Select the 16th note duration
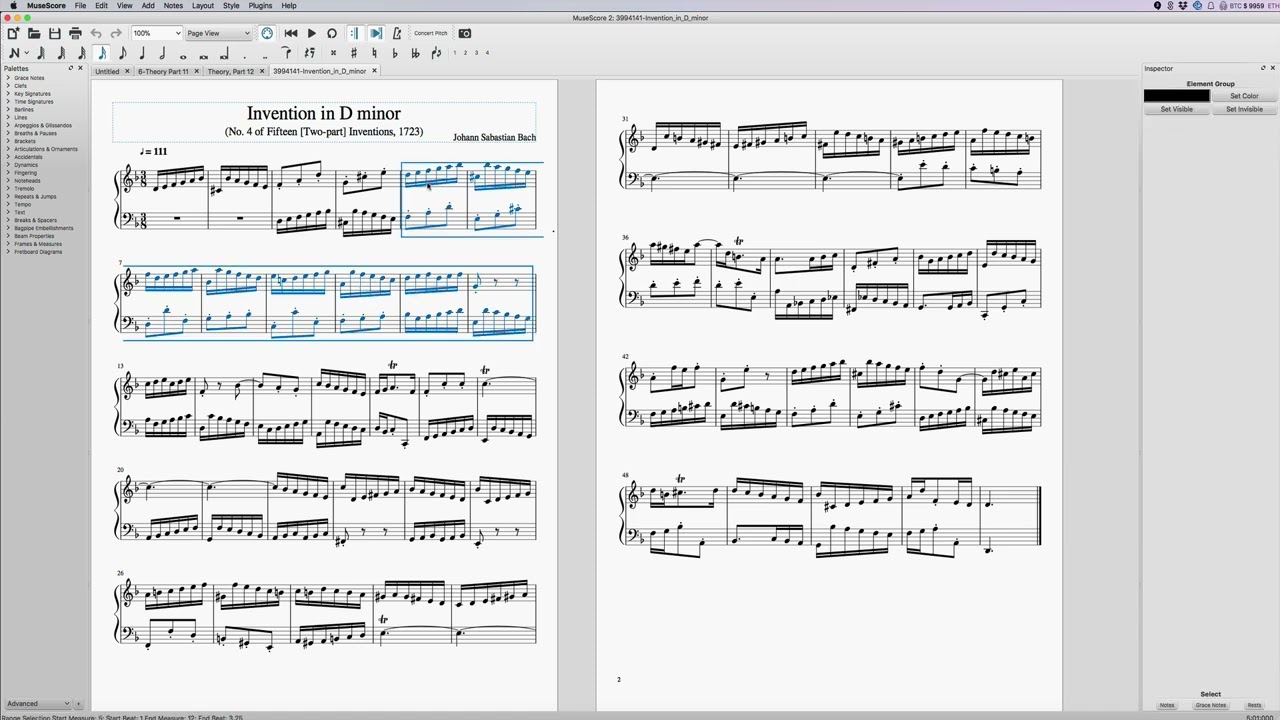This screenshot has height=720, width=1280. coord(102,53)
